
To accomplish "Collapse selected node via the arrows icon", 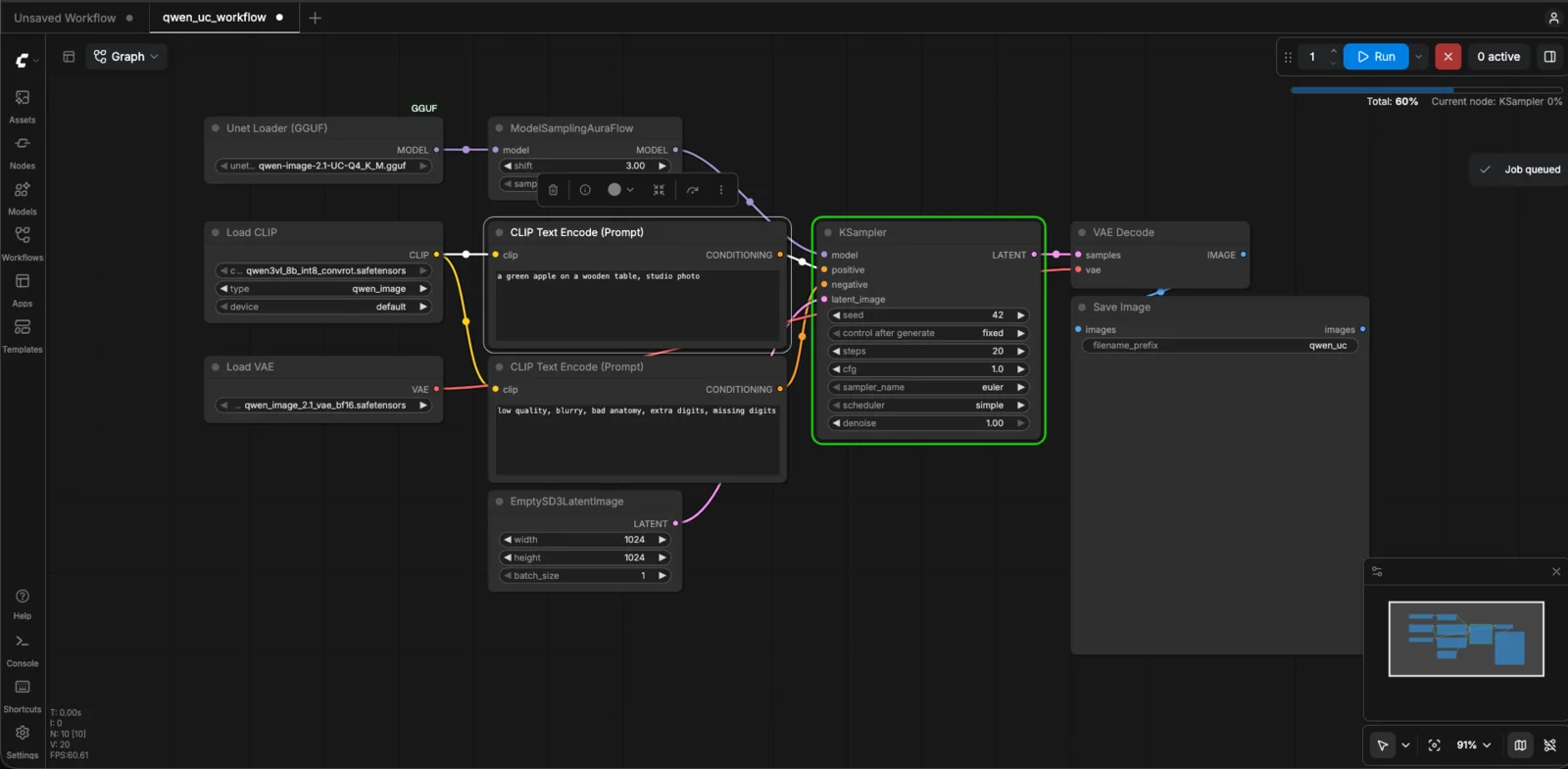I will click(x=659, y=190).
